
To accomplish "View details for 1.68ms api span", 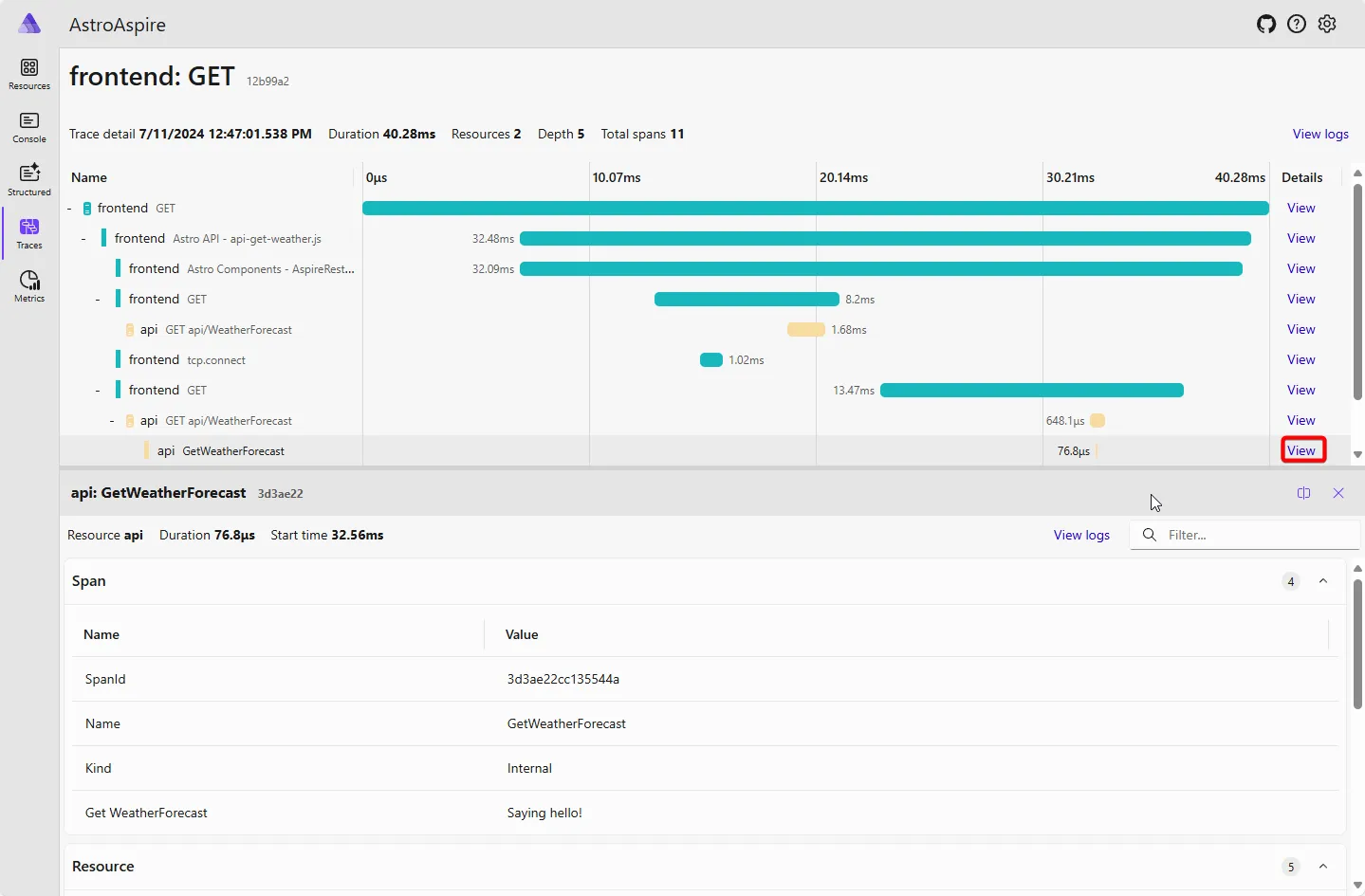I will (x=1301, y=329).
